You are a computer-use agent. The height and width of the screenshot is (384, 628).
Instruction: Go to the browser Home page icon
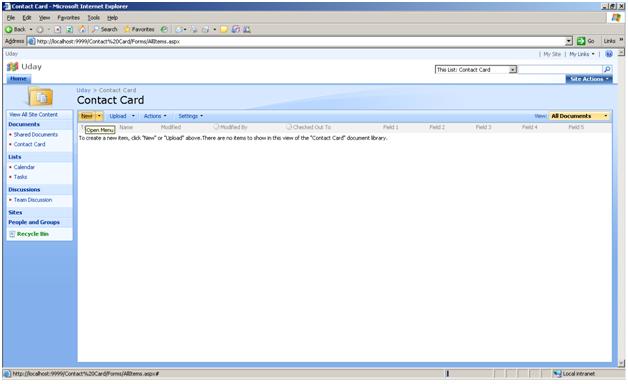point(82,29)
